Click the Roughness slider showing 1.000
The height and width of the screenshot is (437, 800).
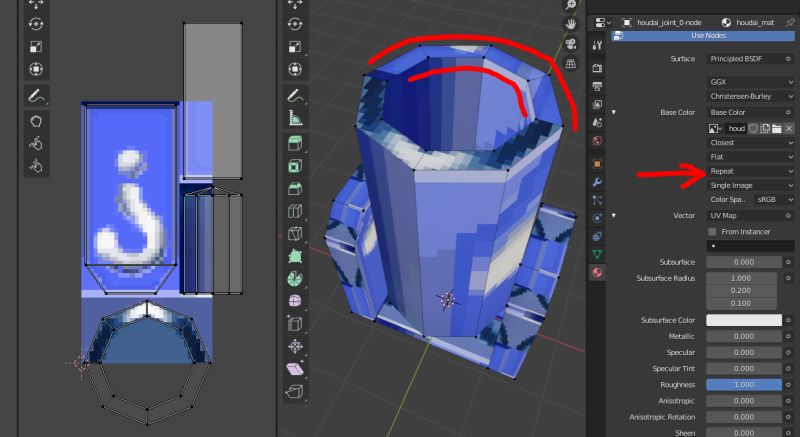pyautogui.click(x=744, y=384)
